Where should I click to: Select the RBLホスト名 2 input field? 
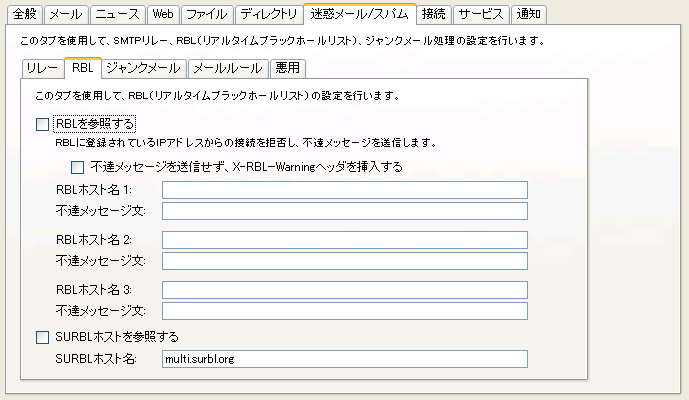pos(344,240)
